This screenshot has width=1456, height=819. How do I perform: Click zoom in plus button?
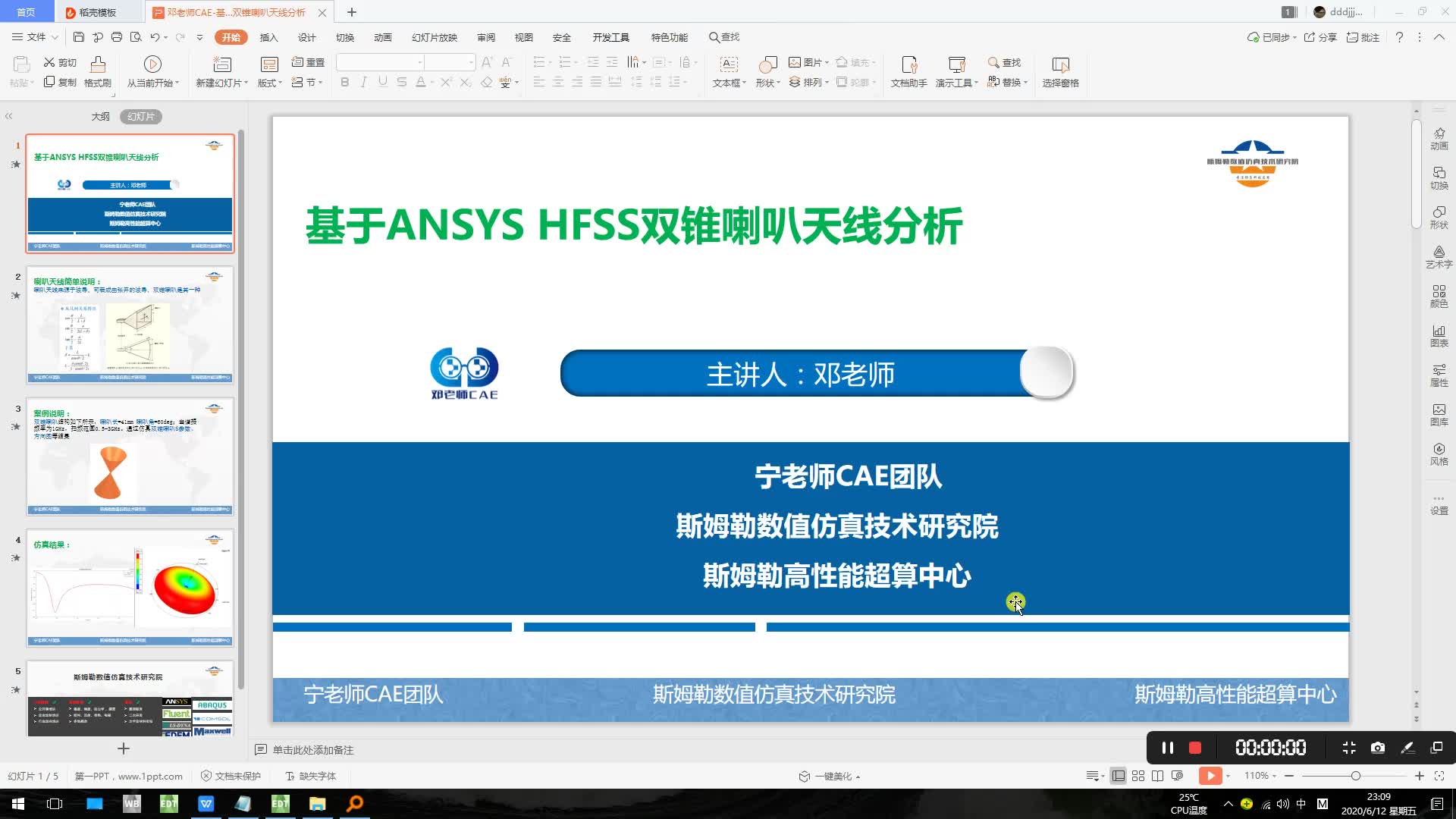(1419, 776)
